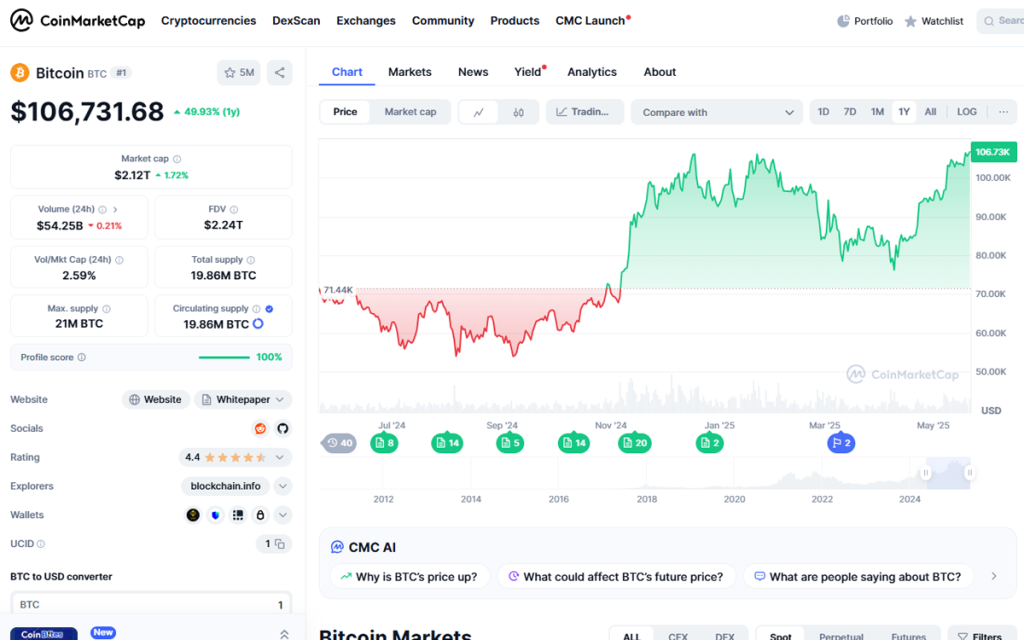Click Mar '25 blue flag marker 2

[x=841, y=443]
